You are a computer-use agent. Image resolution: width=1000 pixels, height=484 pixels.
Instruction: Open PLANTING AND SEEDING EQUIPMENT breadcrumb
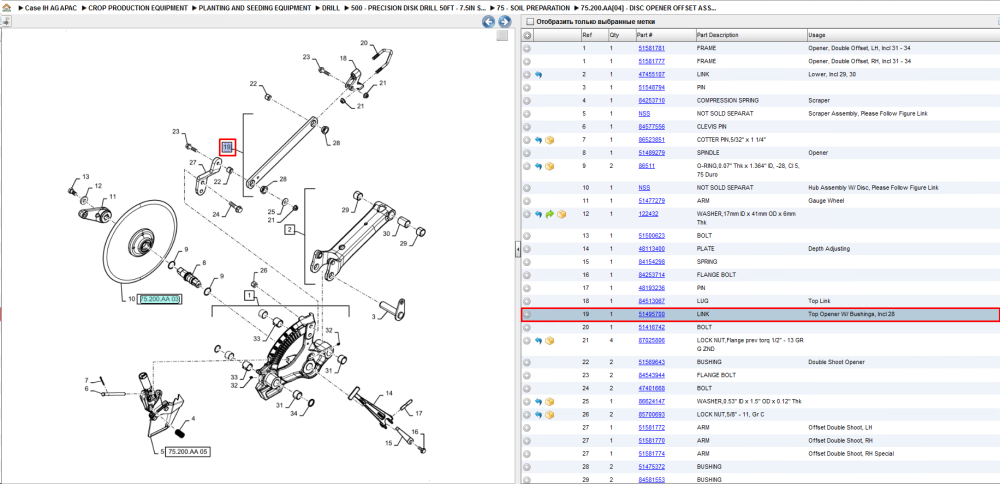coord(255,9)
